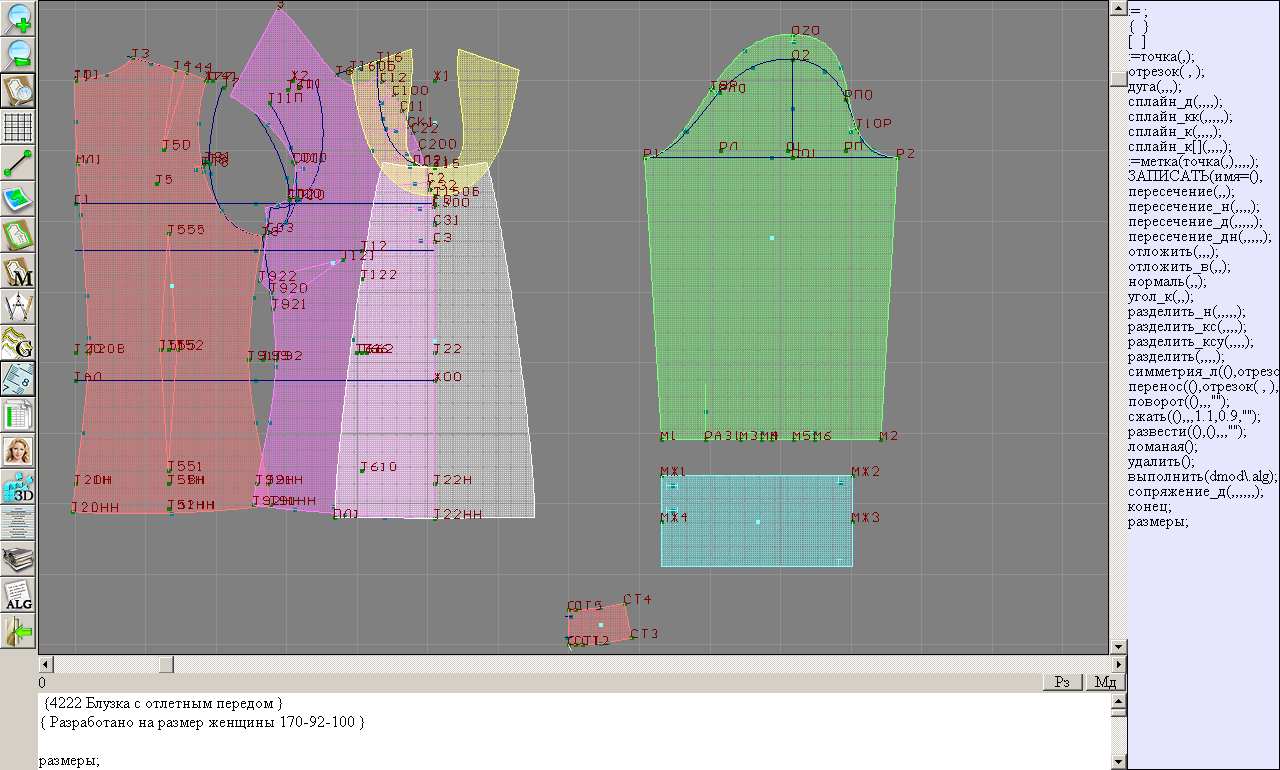
Task: Click the Рз button
Action: (x=1062, y=682)
